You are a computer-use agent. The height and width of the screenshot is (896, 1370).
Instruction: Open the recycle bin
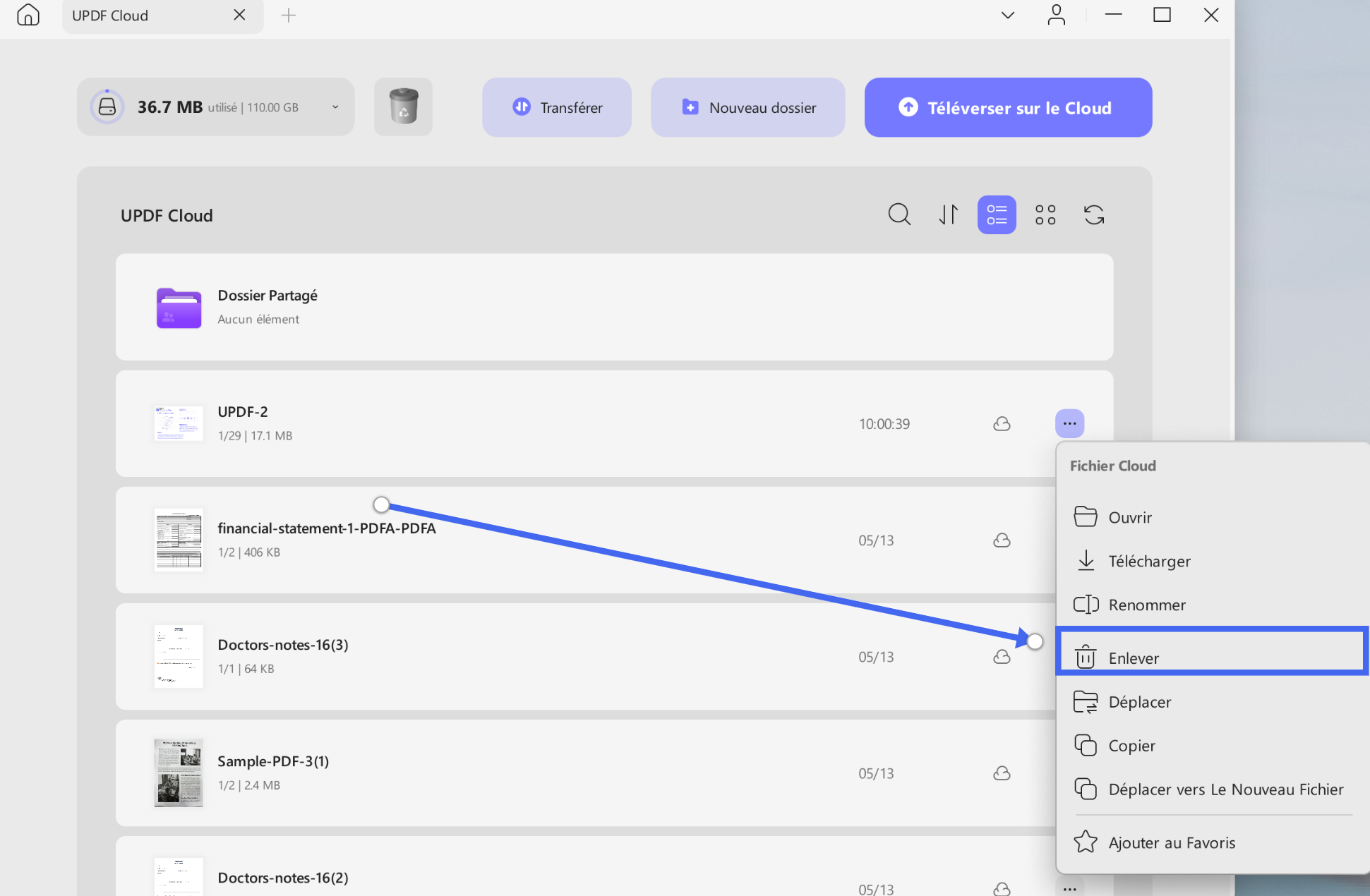coord(404,107)
